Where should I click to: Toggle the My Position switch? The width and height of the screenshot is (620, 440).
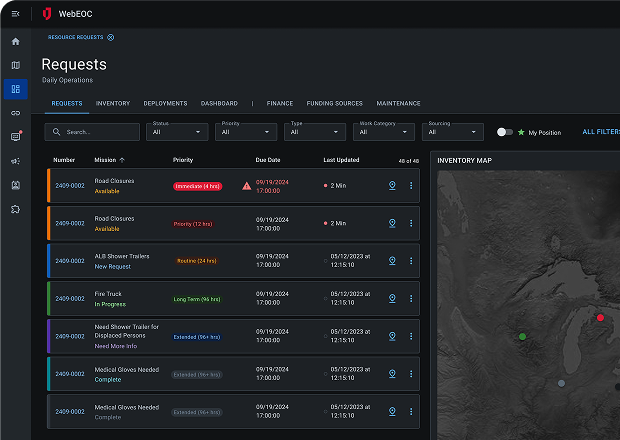point(506,132)
